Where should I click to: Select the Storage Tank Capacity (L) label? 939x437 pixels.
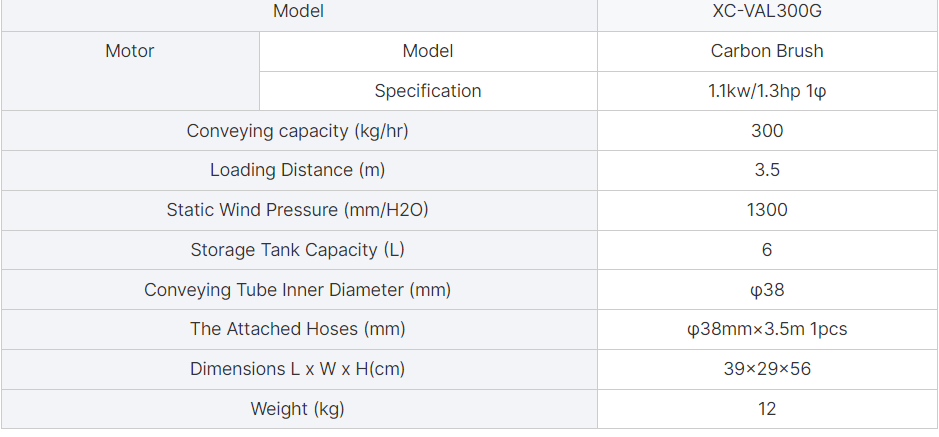(298, 250)
